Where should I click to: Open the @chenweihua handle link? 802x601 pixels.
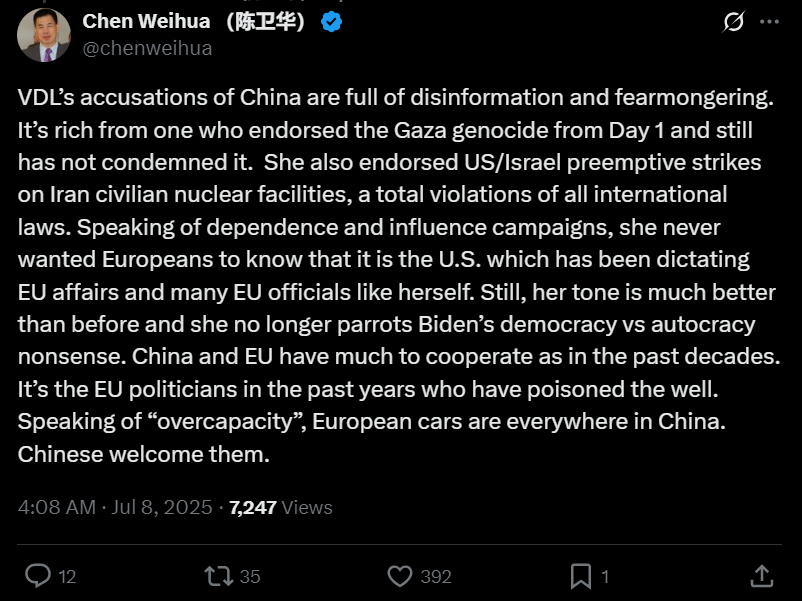147,47
